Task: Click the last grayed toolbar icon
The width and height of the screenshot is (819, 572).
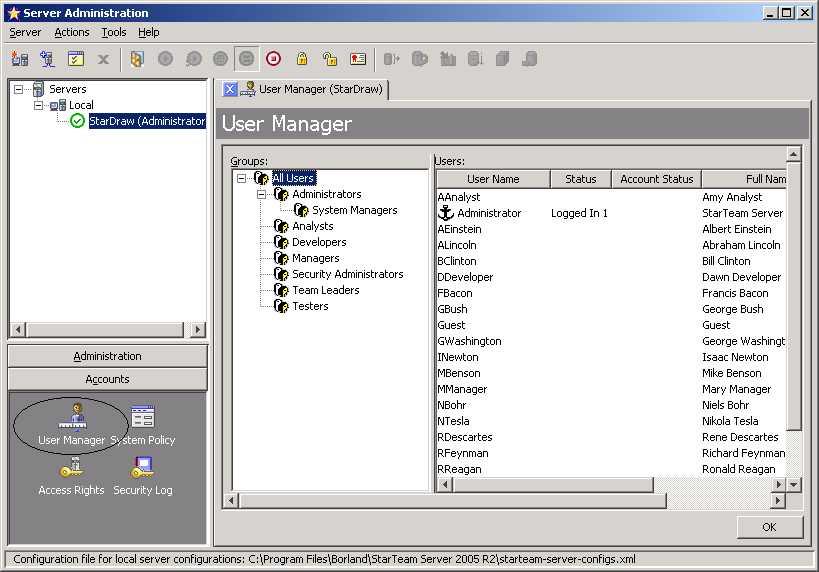Action: tap(530, 59)
